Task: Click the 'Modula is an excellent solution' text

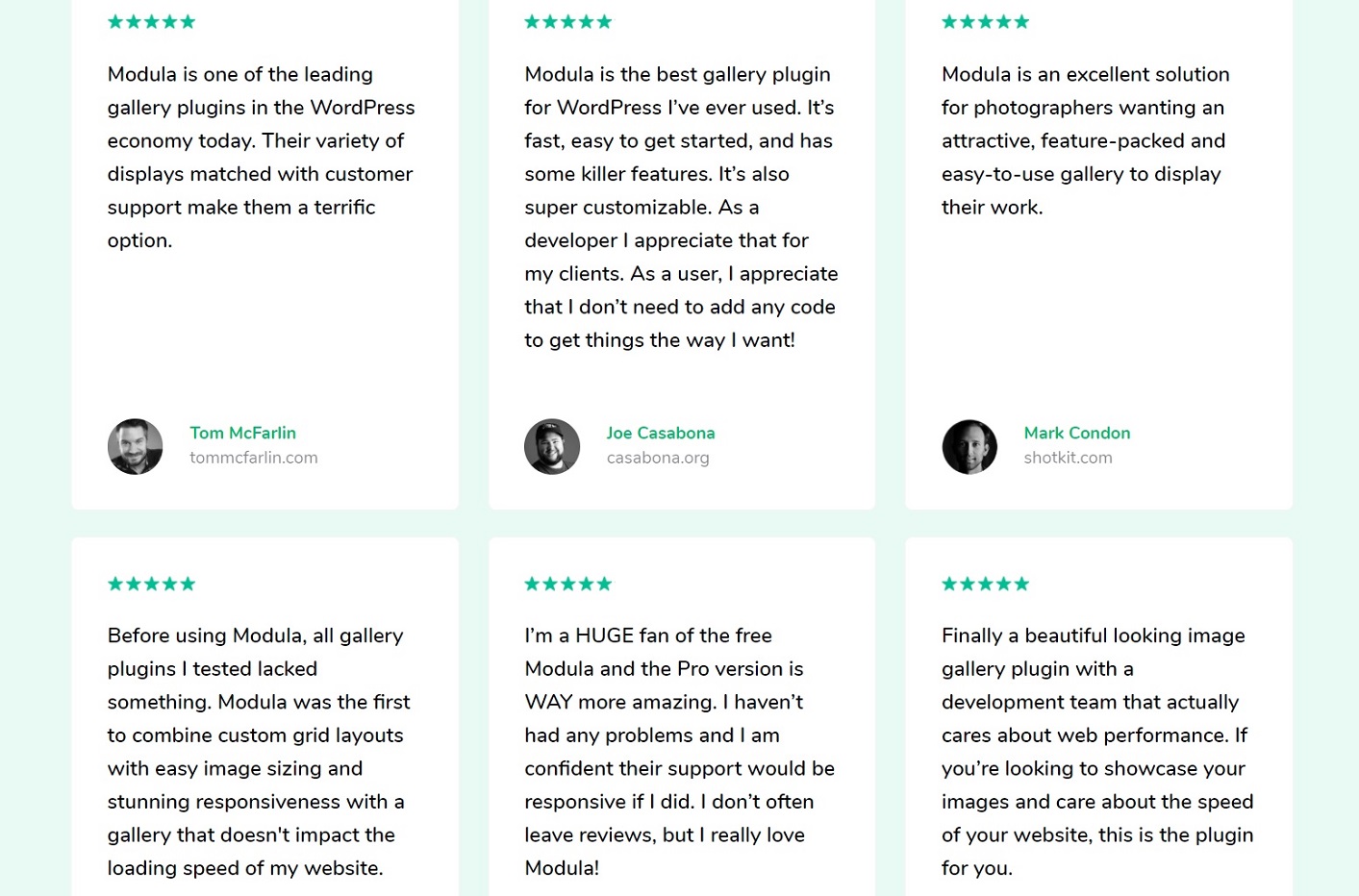Action: coord(1085,140)
